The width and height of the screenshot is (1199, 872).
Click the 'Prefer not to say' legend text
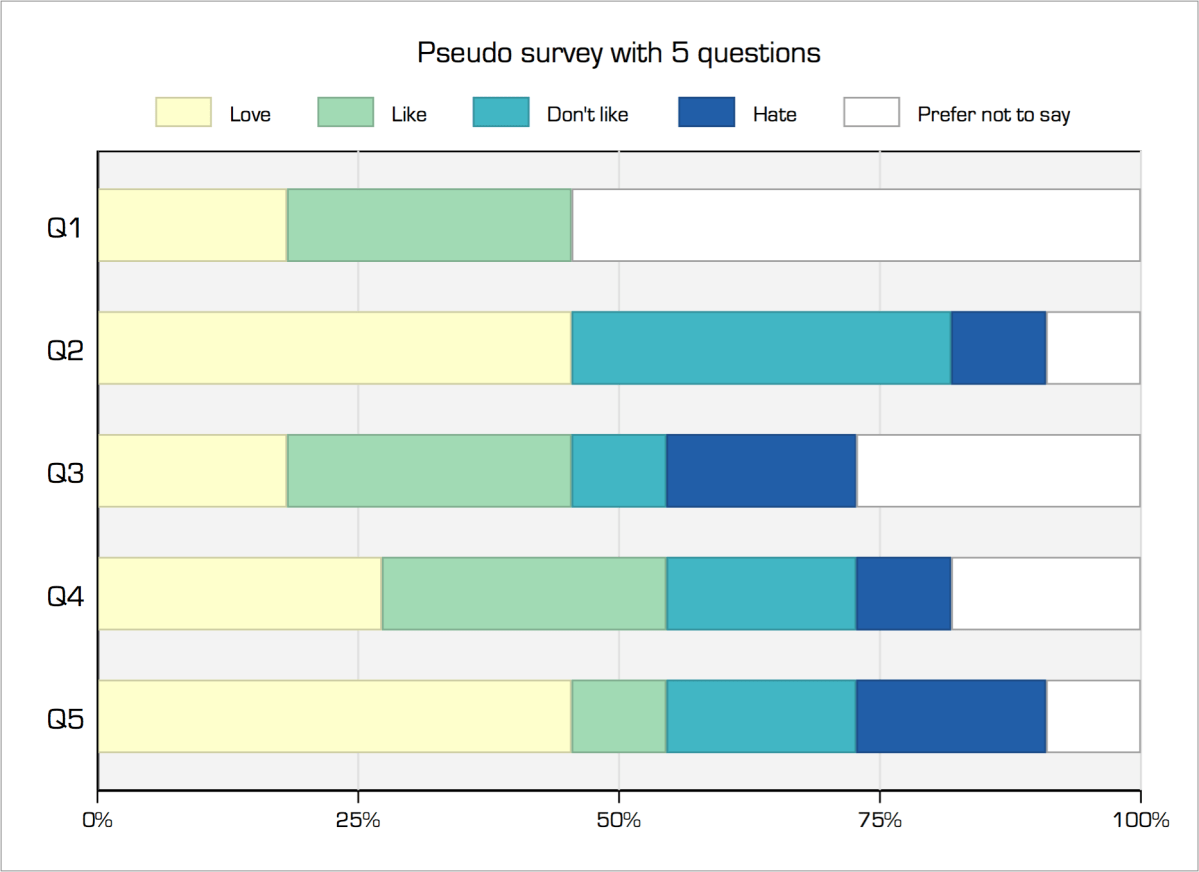click(994, 115)
